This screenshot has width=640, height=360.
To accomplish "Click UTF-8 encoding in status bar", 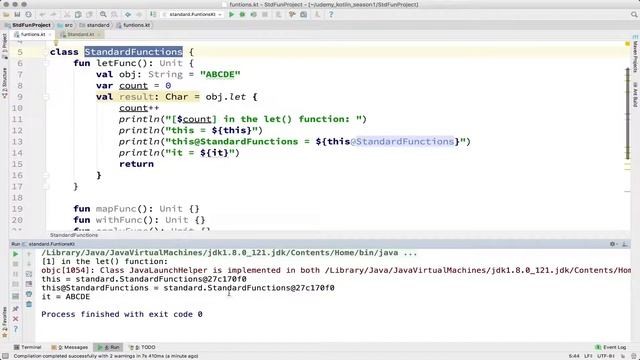I will coord(606,356).
